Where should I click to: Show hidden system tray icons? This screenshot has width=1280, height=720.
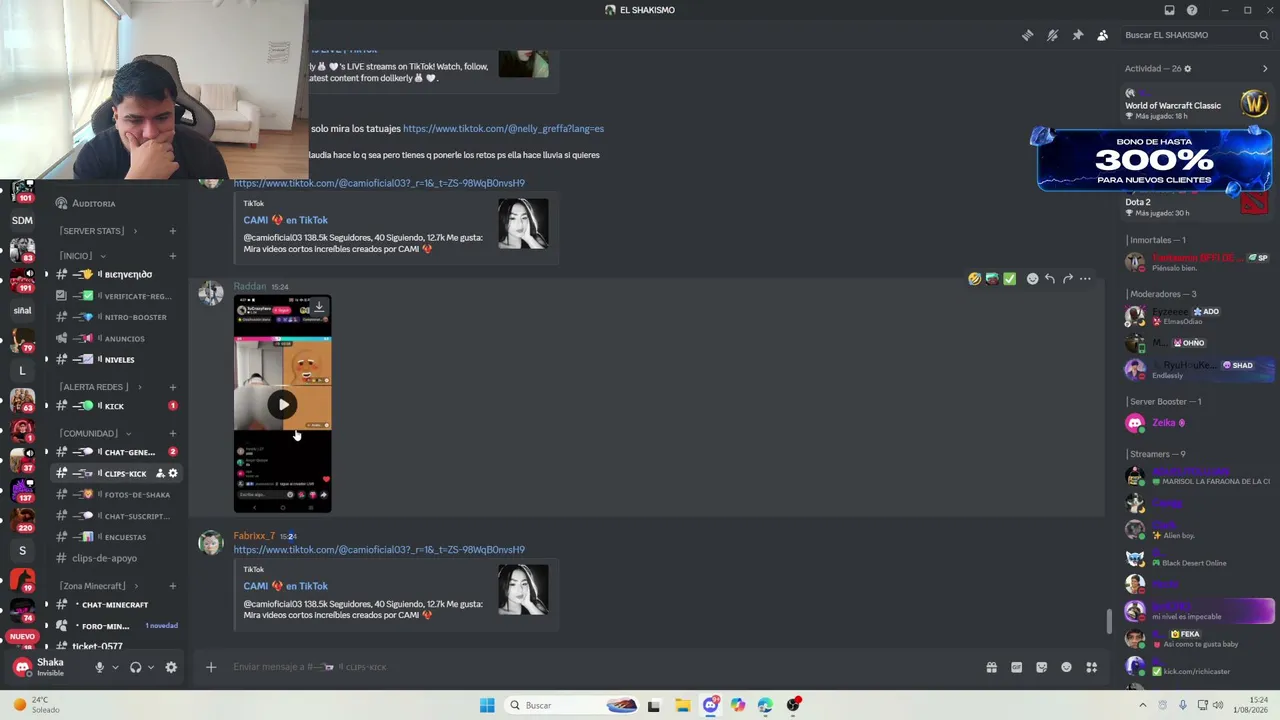pos(1143,705)
